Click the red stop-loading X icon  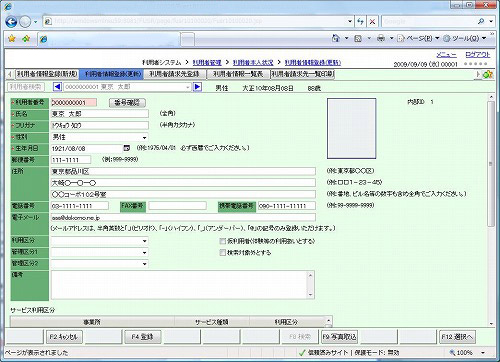click(373, 21)
